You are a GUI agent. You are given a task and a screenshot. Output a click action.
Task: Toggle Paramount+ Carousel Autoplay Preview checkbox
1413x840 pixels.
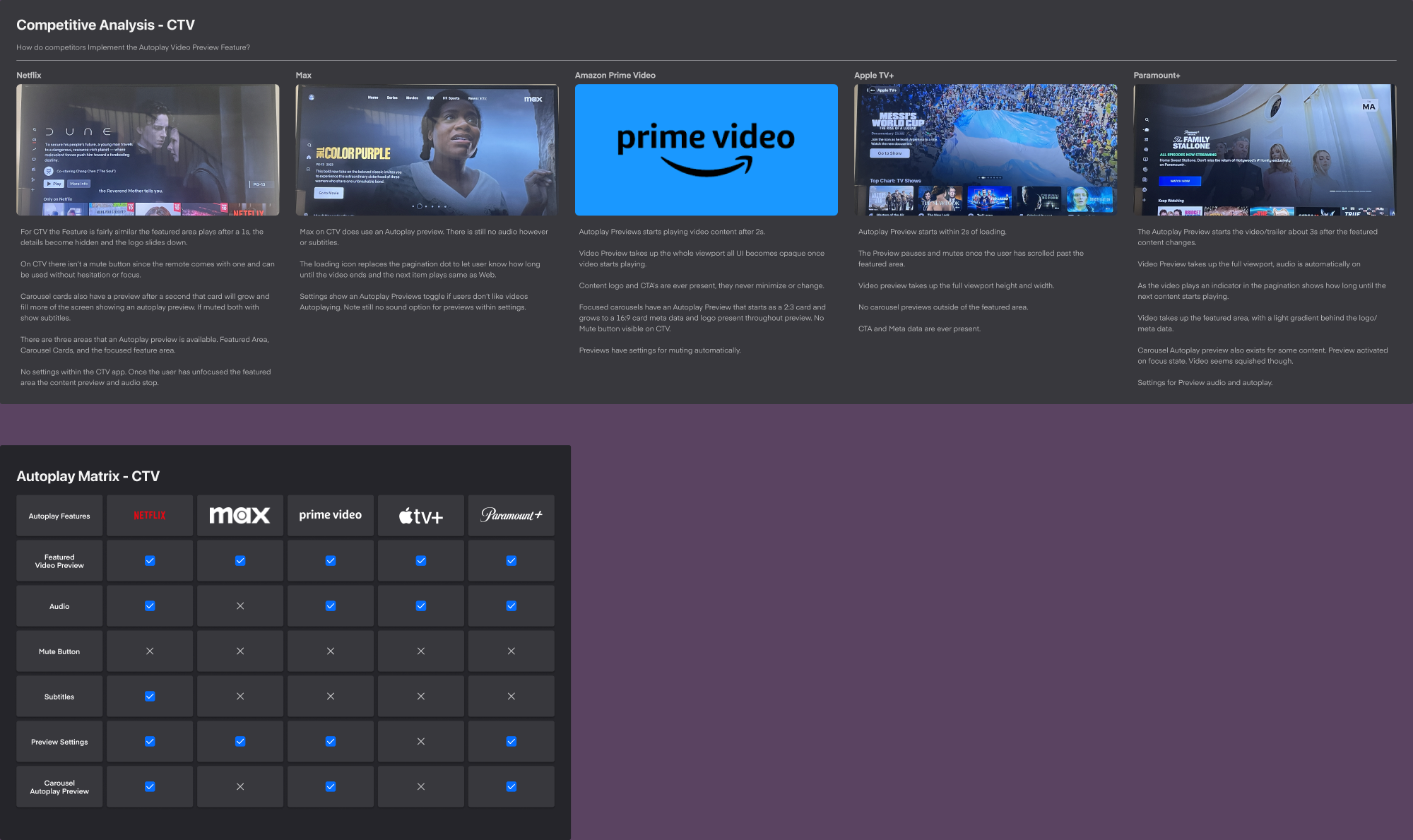512,787
